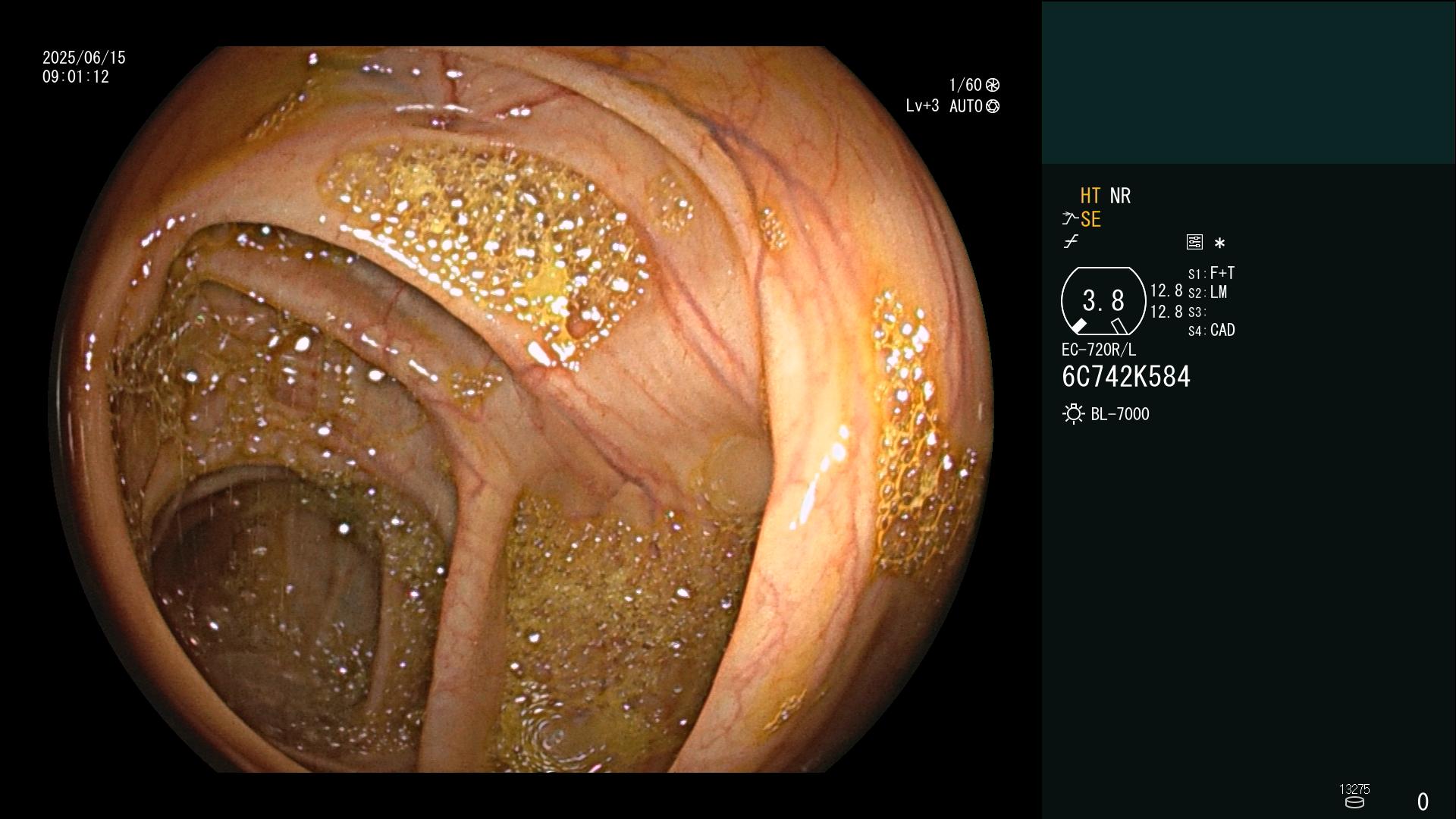This screenshot has height=819, width=1456.
Task: Click the light source lamp icon
Action: click(1073, 414)
